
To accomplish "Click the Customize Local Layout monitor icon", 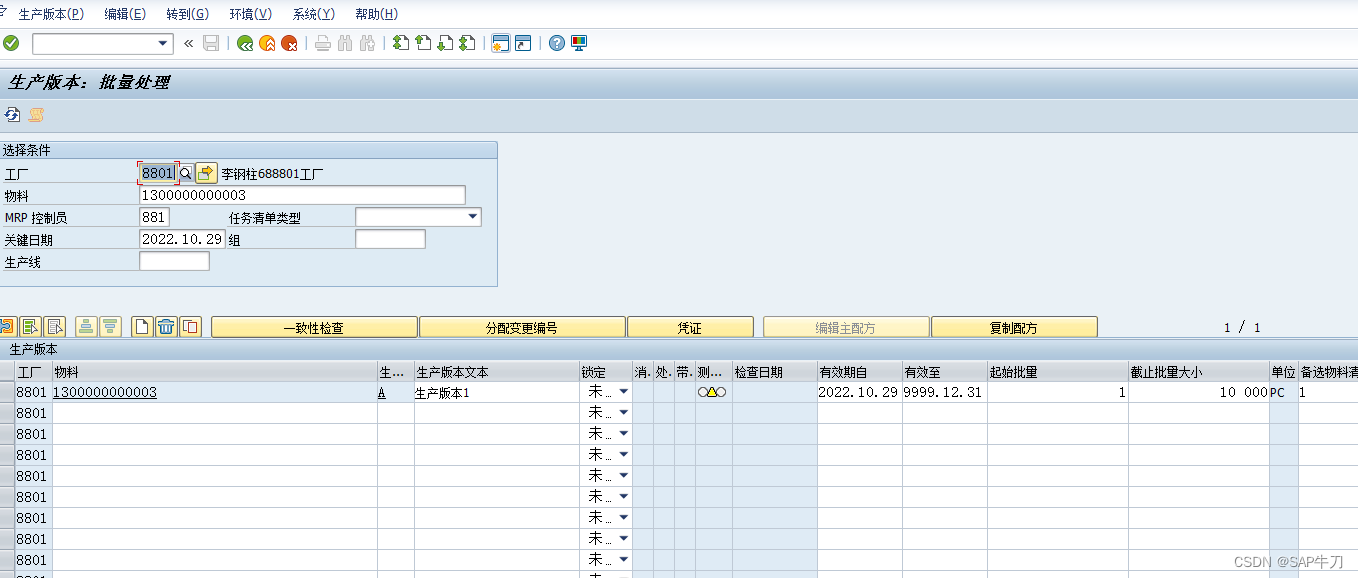I will 579,43.
